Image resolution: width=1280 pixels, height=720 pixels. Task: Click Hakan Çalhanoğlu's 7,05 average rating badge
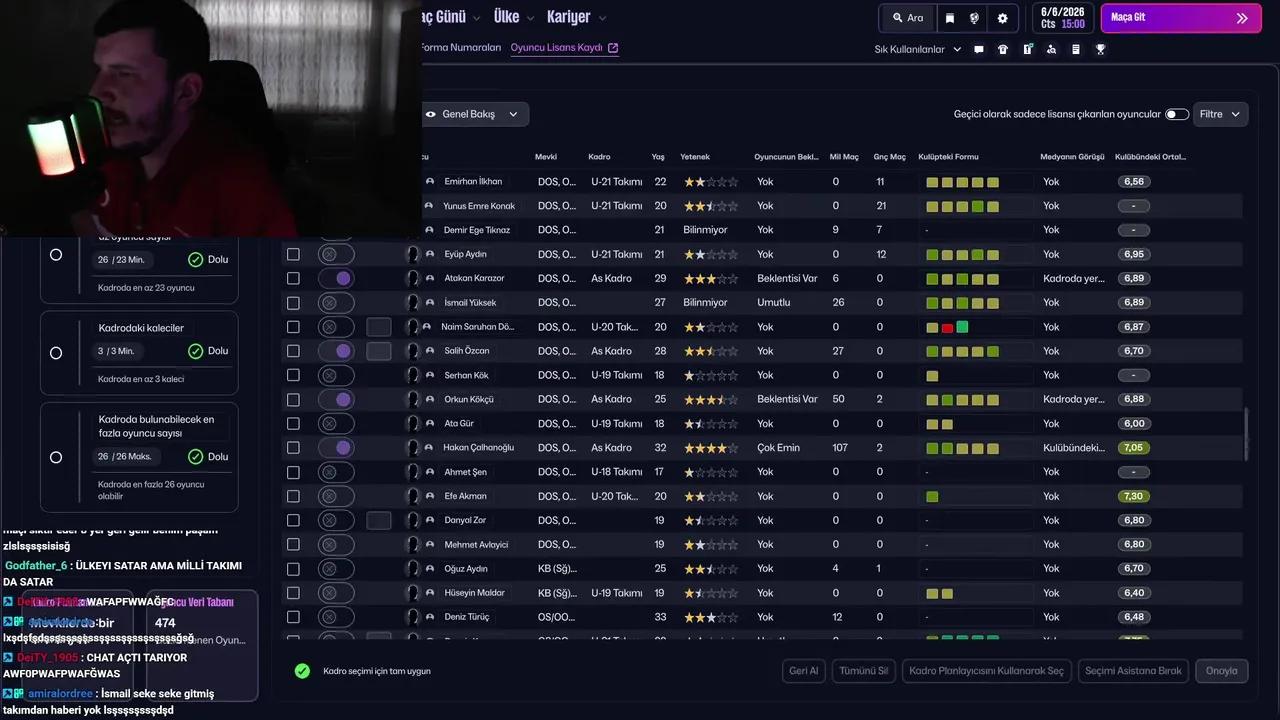pyautogui.click(x=1133, y=448)
